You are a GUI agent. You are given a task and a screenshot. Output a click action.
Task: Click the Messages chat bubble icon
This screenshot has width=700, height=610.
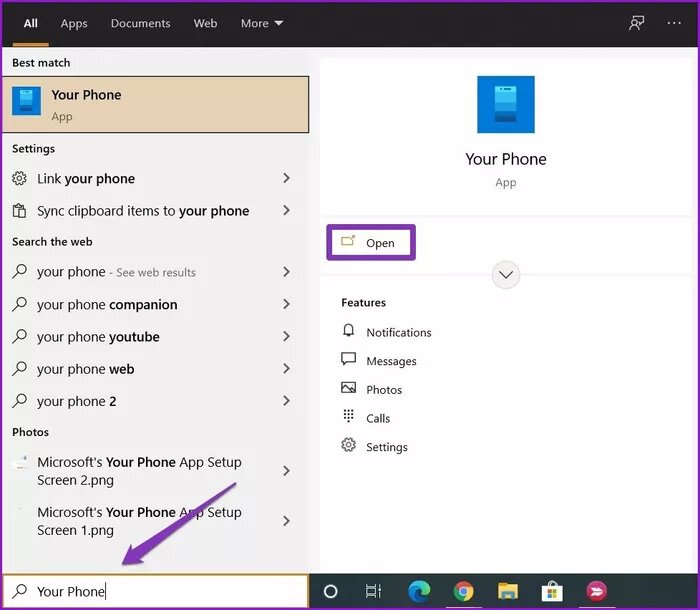tap(348, 359)
